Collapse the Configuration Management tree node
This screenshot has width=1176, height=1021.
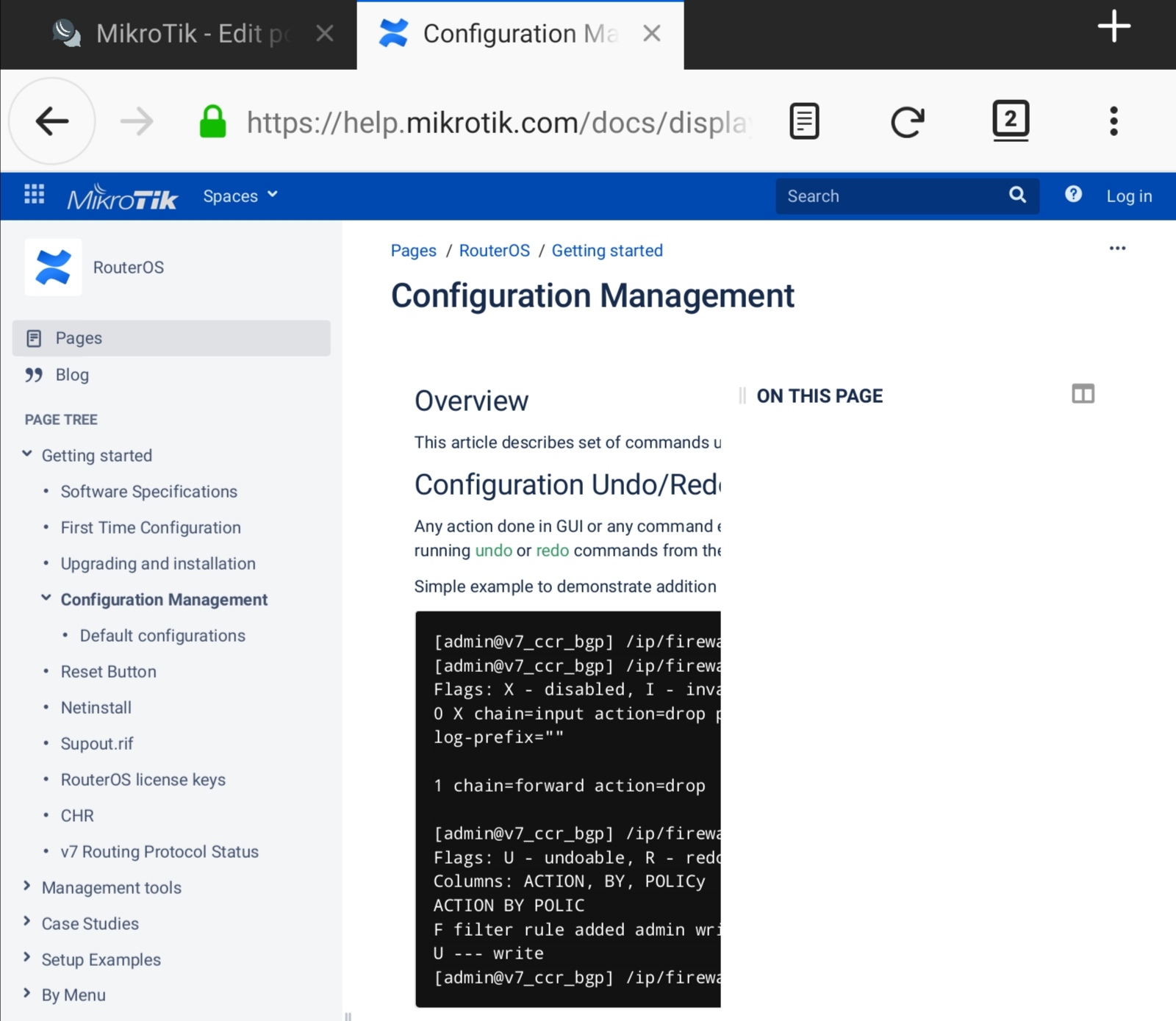(x=46, y=598)
